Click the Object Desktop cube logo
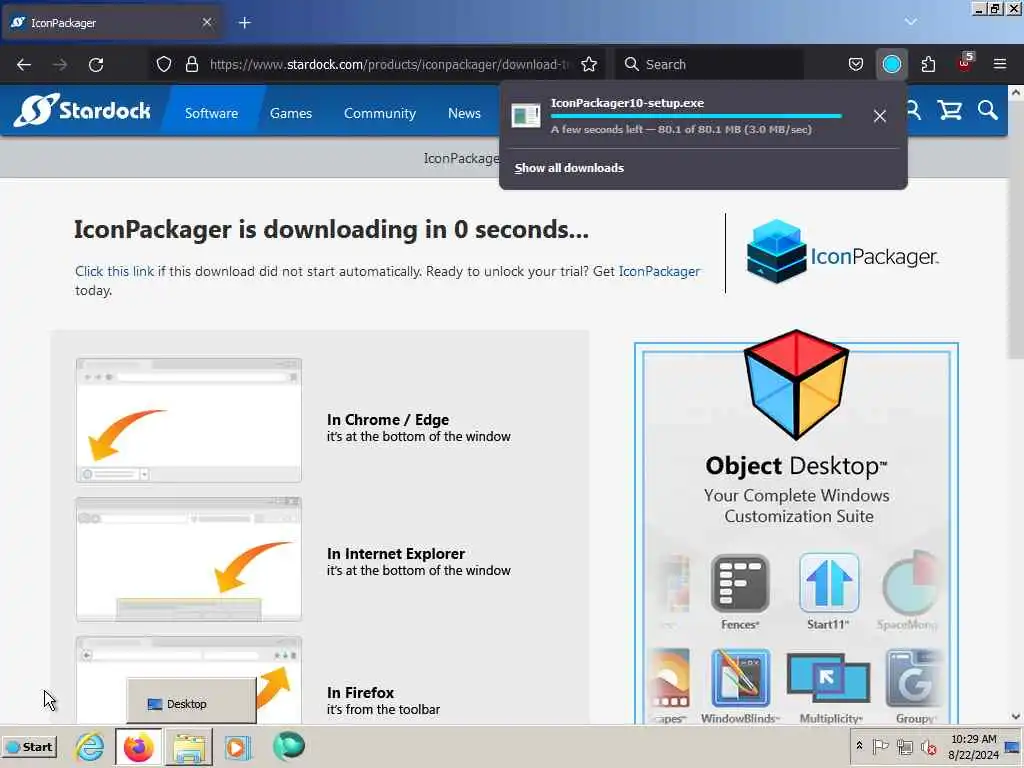The height and width of the screenshot is (768, 1024). (x=796, y=384)
